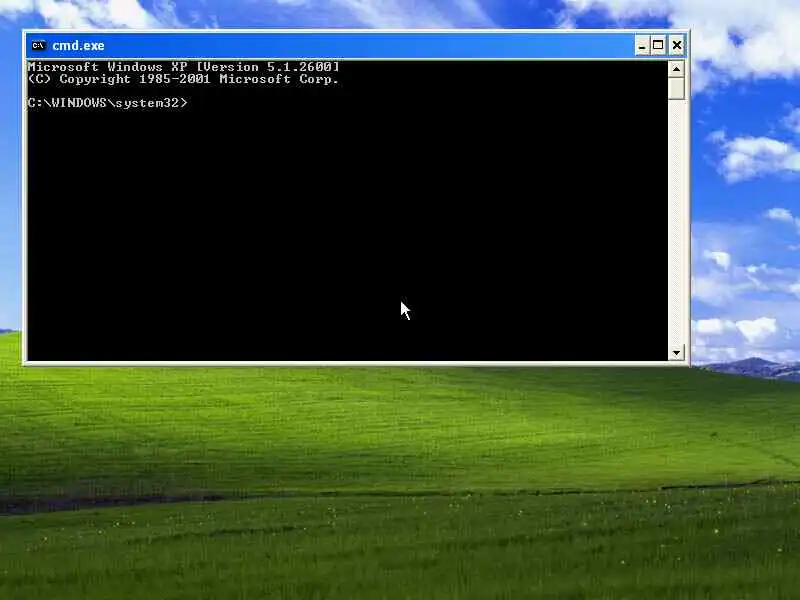Click the scrollbar up arrow in cmd
800x600 pixels.
coord(677,69)
